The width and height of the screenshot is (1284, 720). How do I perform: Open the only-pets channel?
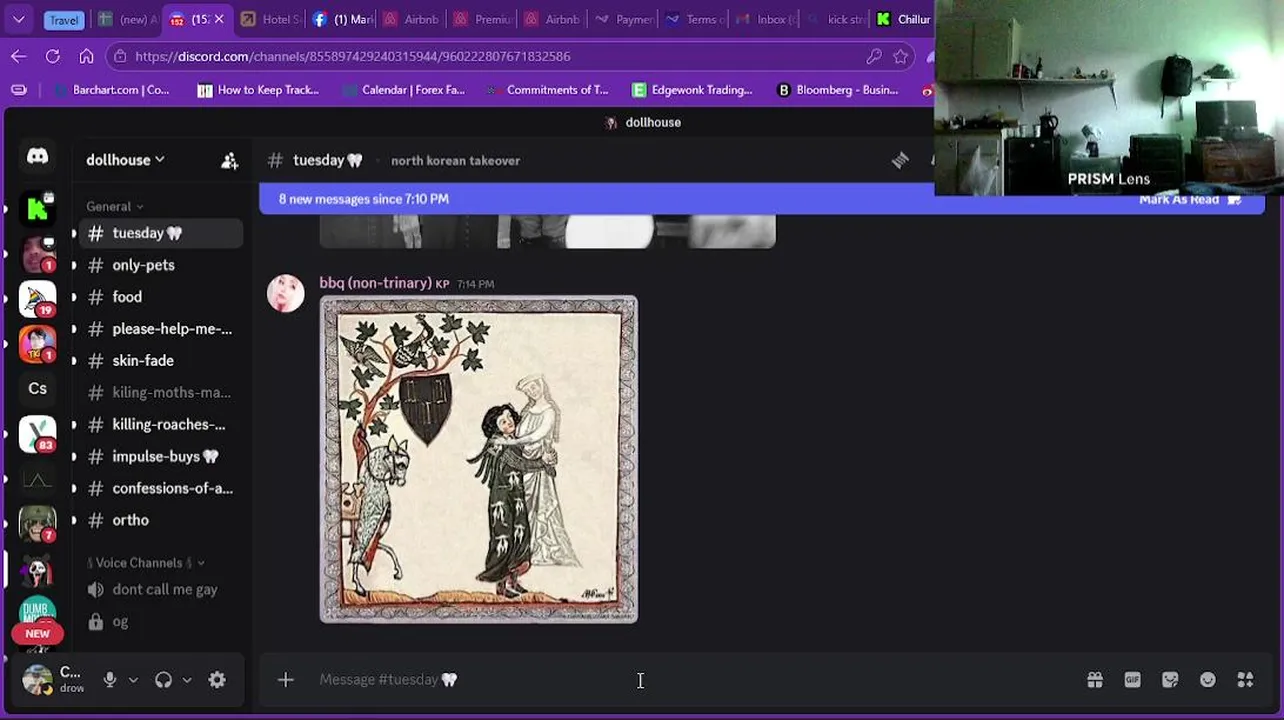click(x=157, y=265)
